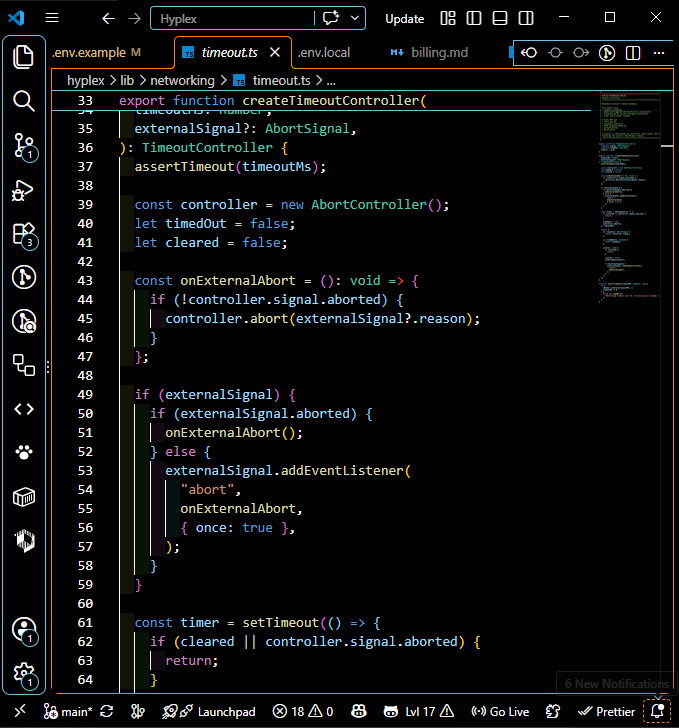Close the timeout.ts tab
This screenshot has height=728, width=679.
275,52
